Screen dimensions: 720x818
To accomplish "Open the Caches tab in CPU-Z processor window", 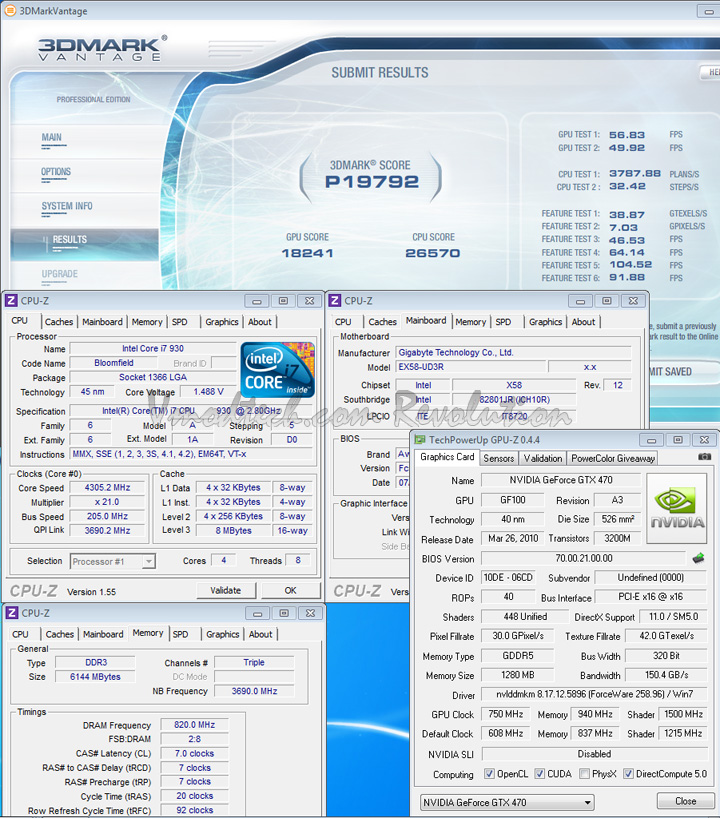I will click(59, 322).
